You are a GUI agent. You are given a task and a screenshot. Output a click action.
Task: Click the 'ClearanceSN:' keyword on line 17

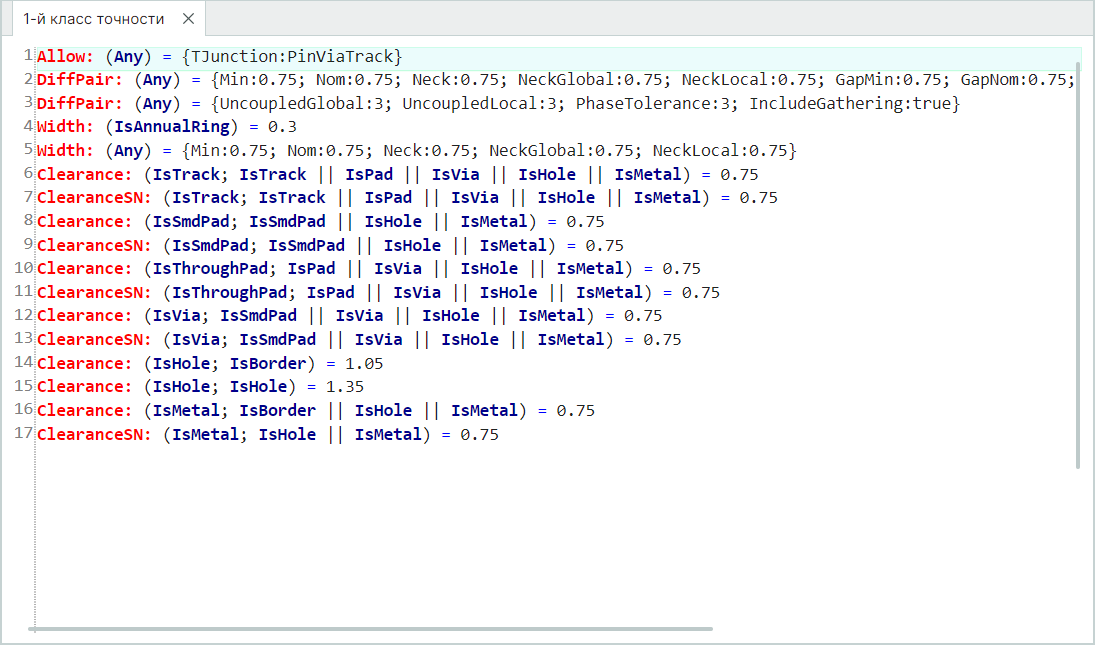(x=94, y=435)
